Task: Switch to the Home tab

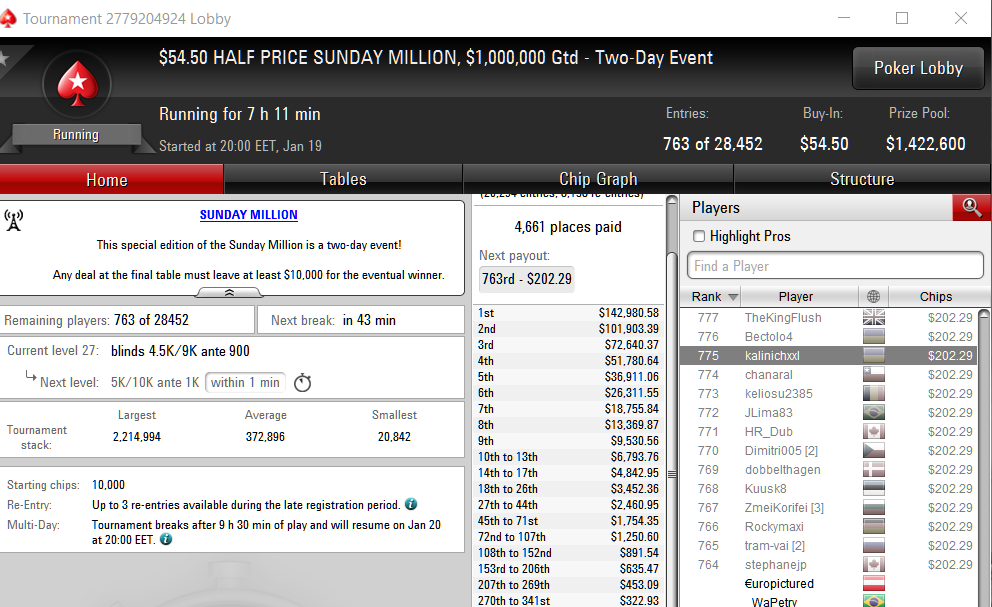Action: [111, 179]
